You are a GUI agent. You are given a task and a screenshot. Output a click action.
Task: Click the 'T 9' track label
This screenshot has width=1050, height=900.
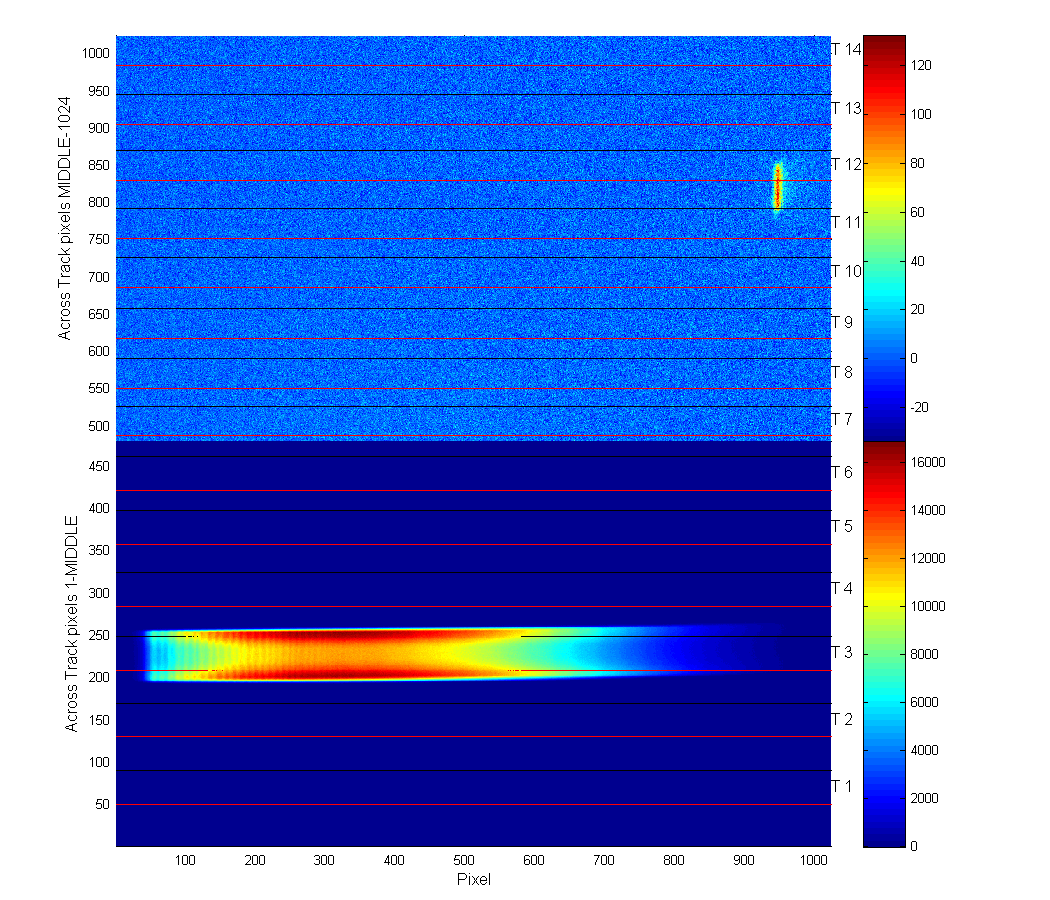pyautogui.click(x=842, y=322)
